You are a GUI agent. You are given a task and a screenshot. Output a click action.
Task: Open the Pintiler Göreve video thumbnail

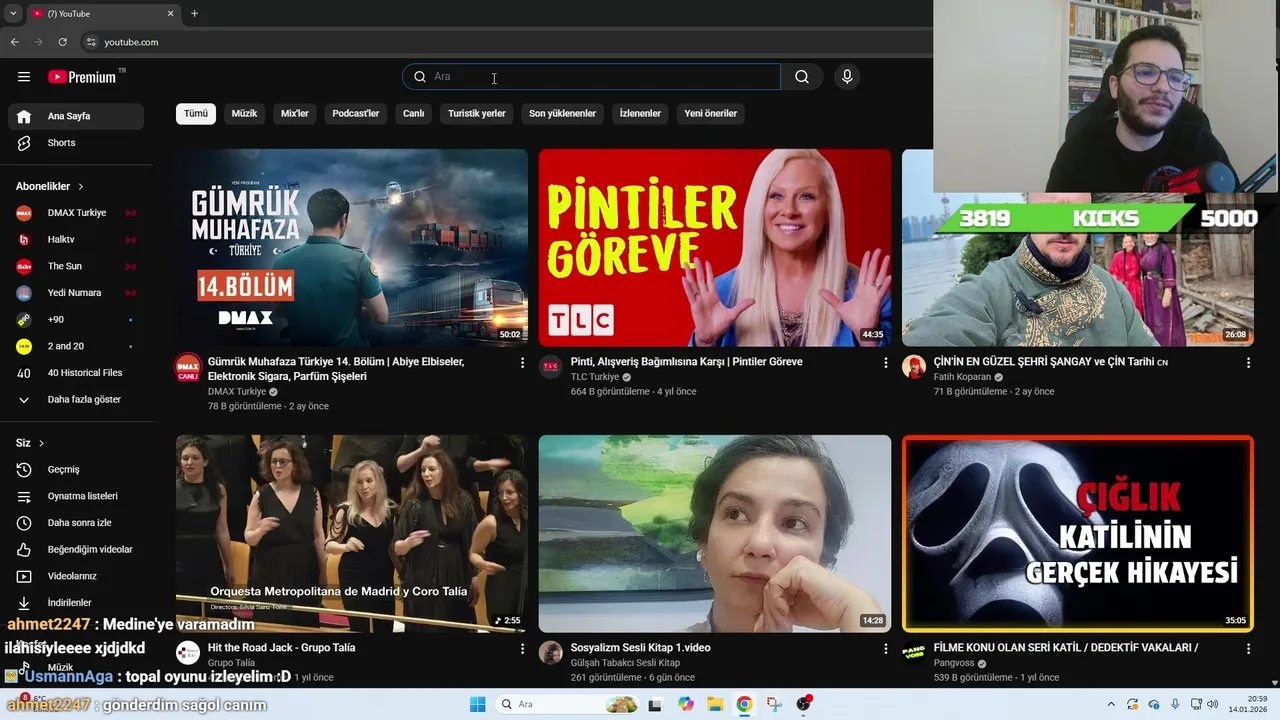[x=715, y=248]
